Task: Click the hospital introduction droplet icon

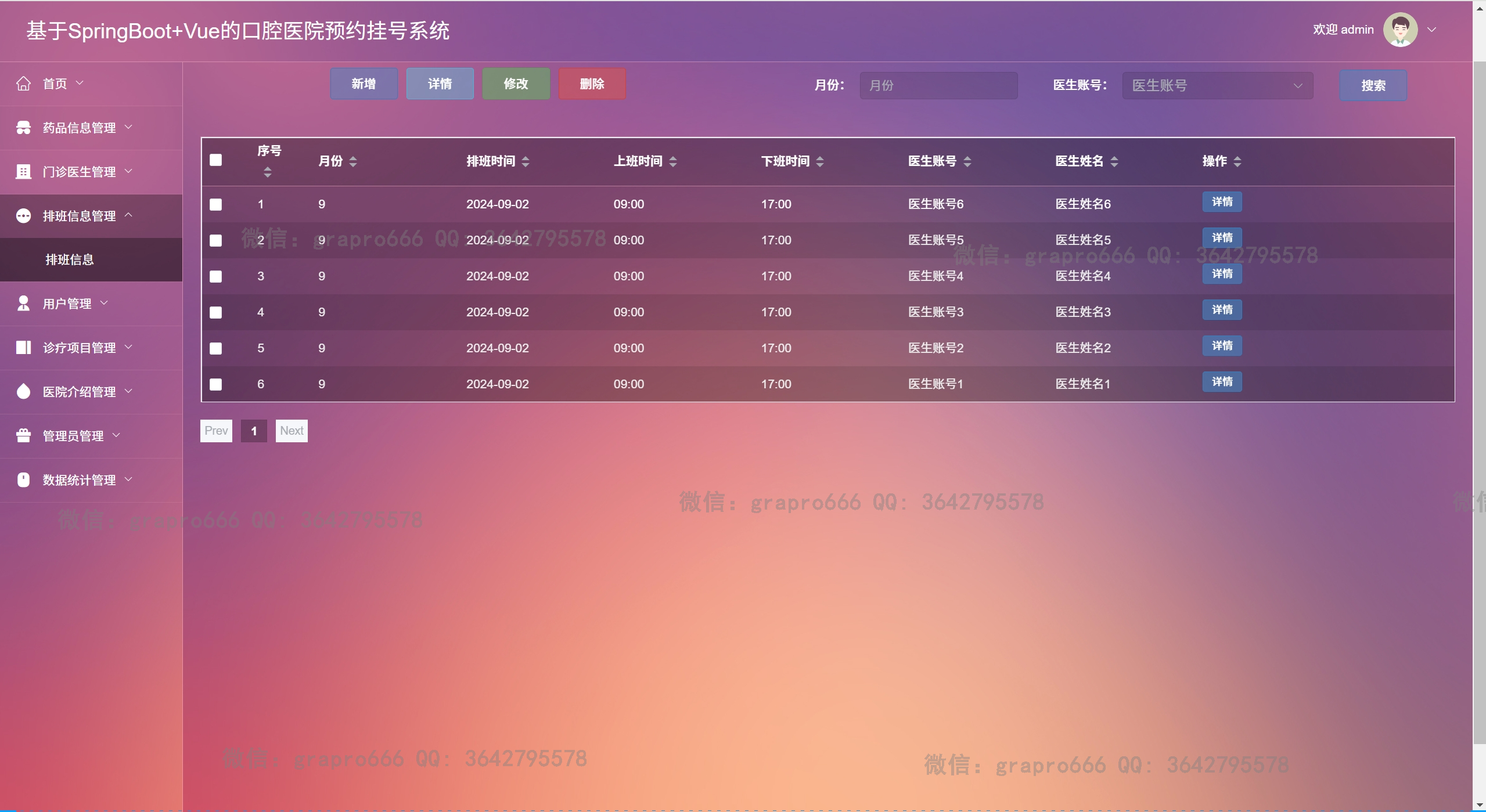Action: (x=23, y=392)
